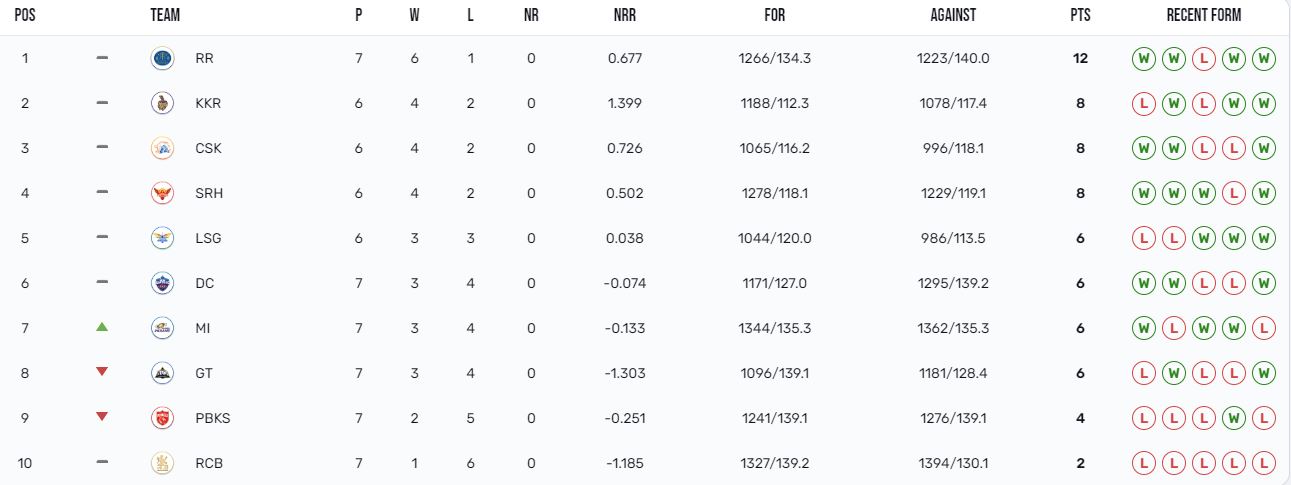This screenshot has width=1291, height=485.
Task: Open the CSK team logo
Action: (161, 148)
